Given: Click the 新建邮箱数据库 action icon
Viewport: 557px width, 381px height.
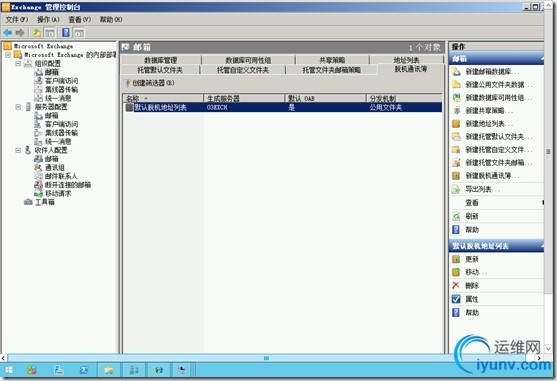Looking at the screenshot, I should tap(456, 72).
